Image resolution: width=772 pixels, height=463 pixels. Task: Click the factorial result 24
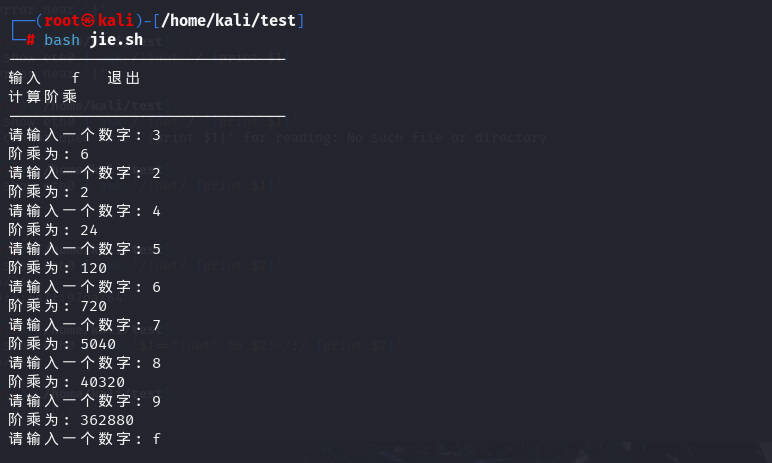point(89,230)
